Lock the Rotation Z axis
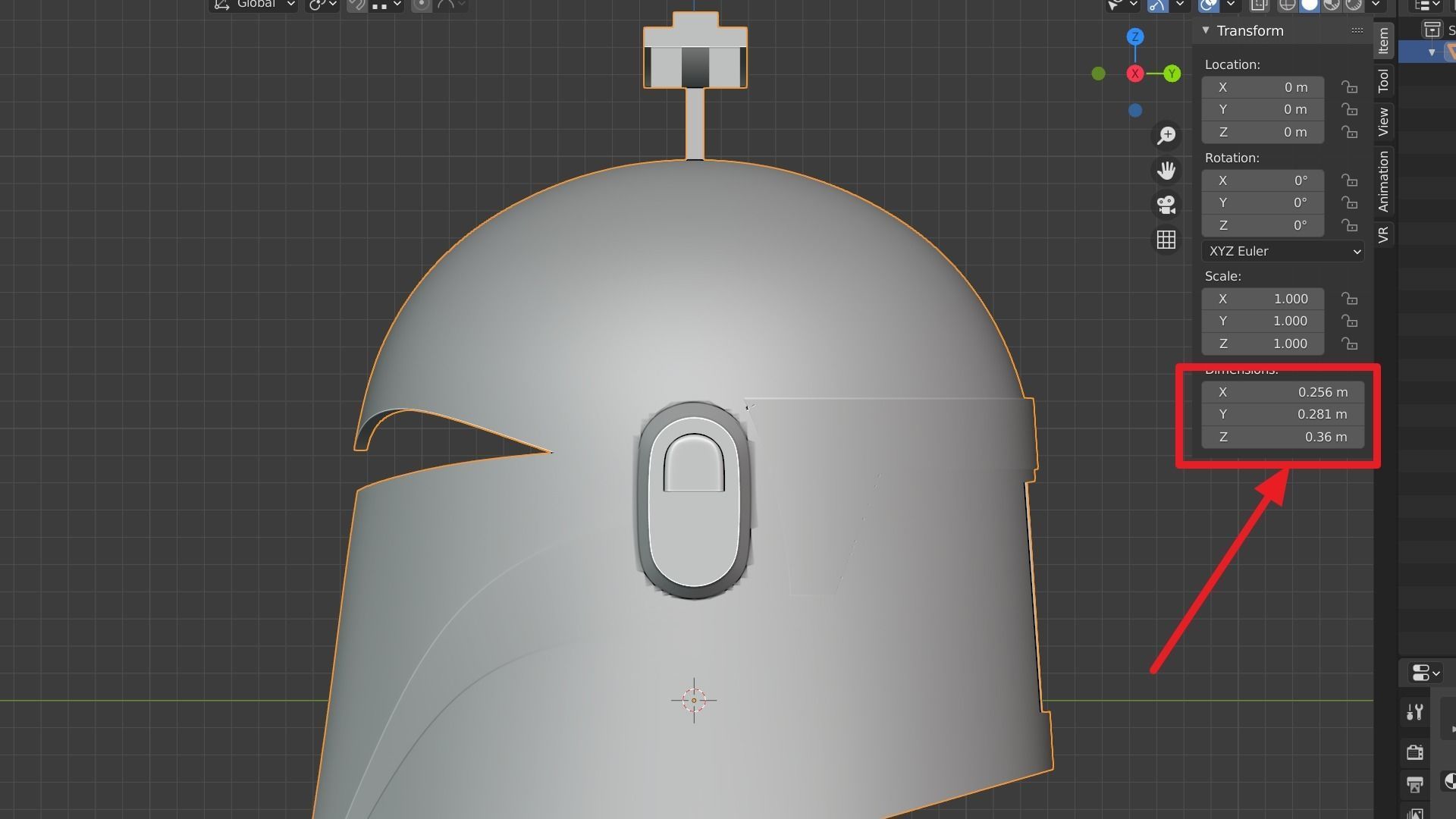1456x819 pixels. (1349, 225)
